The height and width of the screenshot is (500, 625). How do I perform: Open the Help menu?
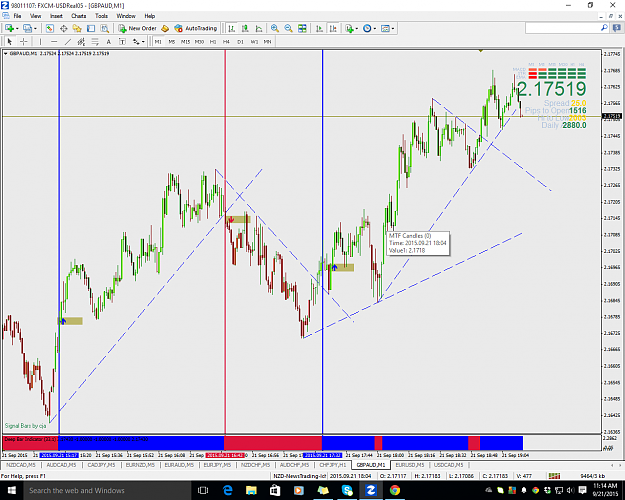click(149, 16)
